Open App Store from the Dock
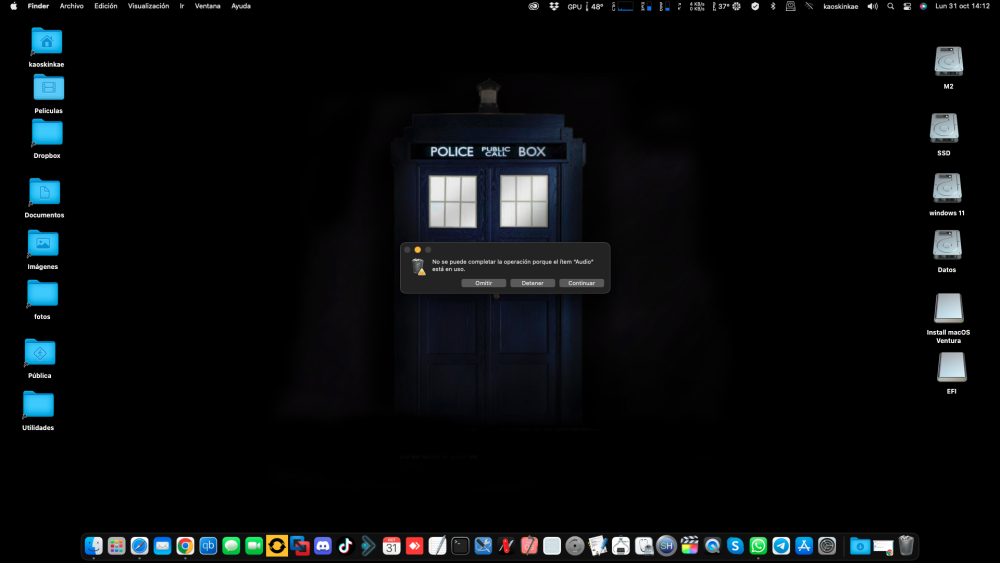Viewport: 1000px width, 563px height. [x=804, y=546]
